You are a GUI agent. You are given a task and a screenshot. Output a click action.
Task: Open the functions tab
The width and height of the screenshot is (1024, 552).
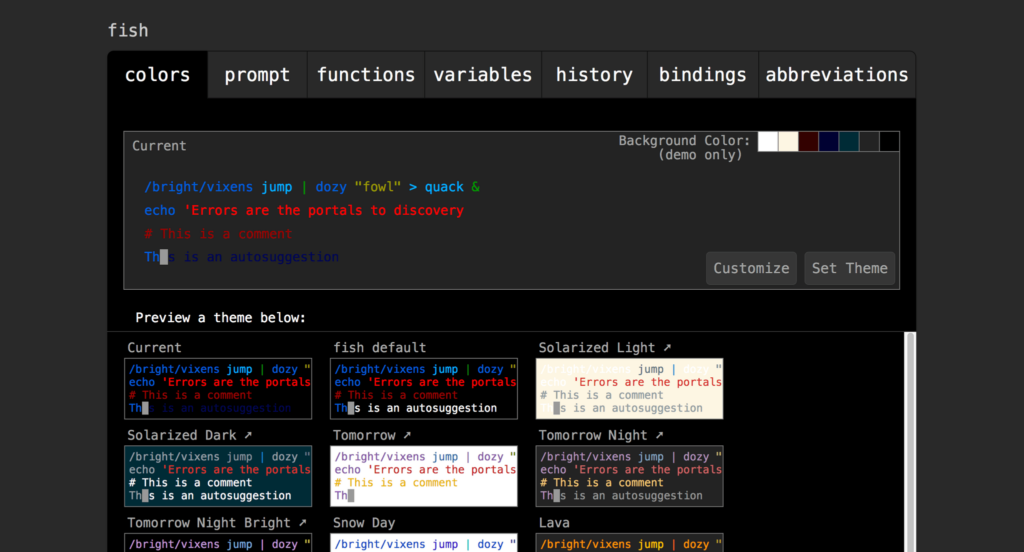pyautogui.click(x=366, y=75)
